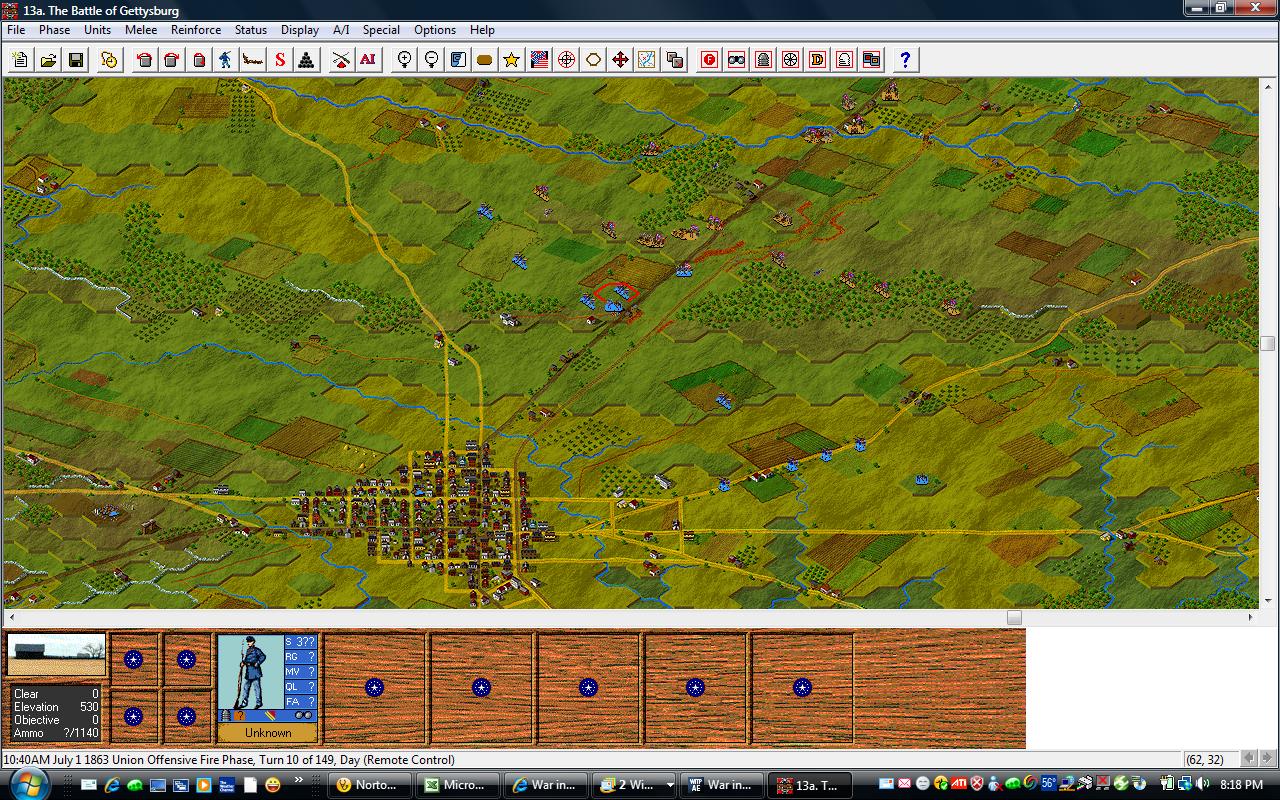
Task: Click the orange D disrupted units icon
Action: click(x=818, y=60)
